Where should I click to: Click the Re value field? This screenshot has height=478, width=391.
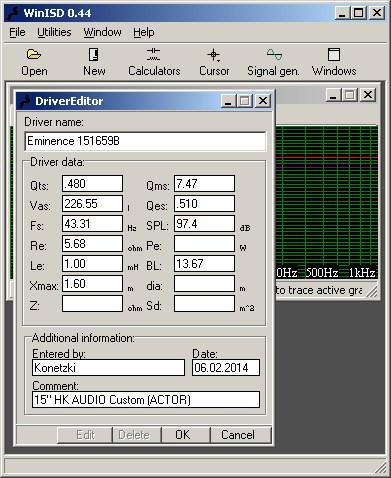(92, 244)
